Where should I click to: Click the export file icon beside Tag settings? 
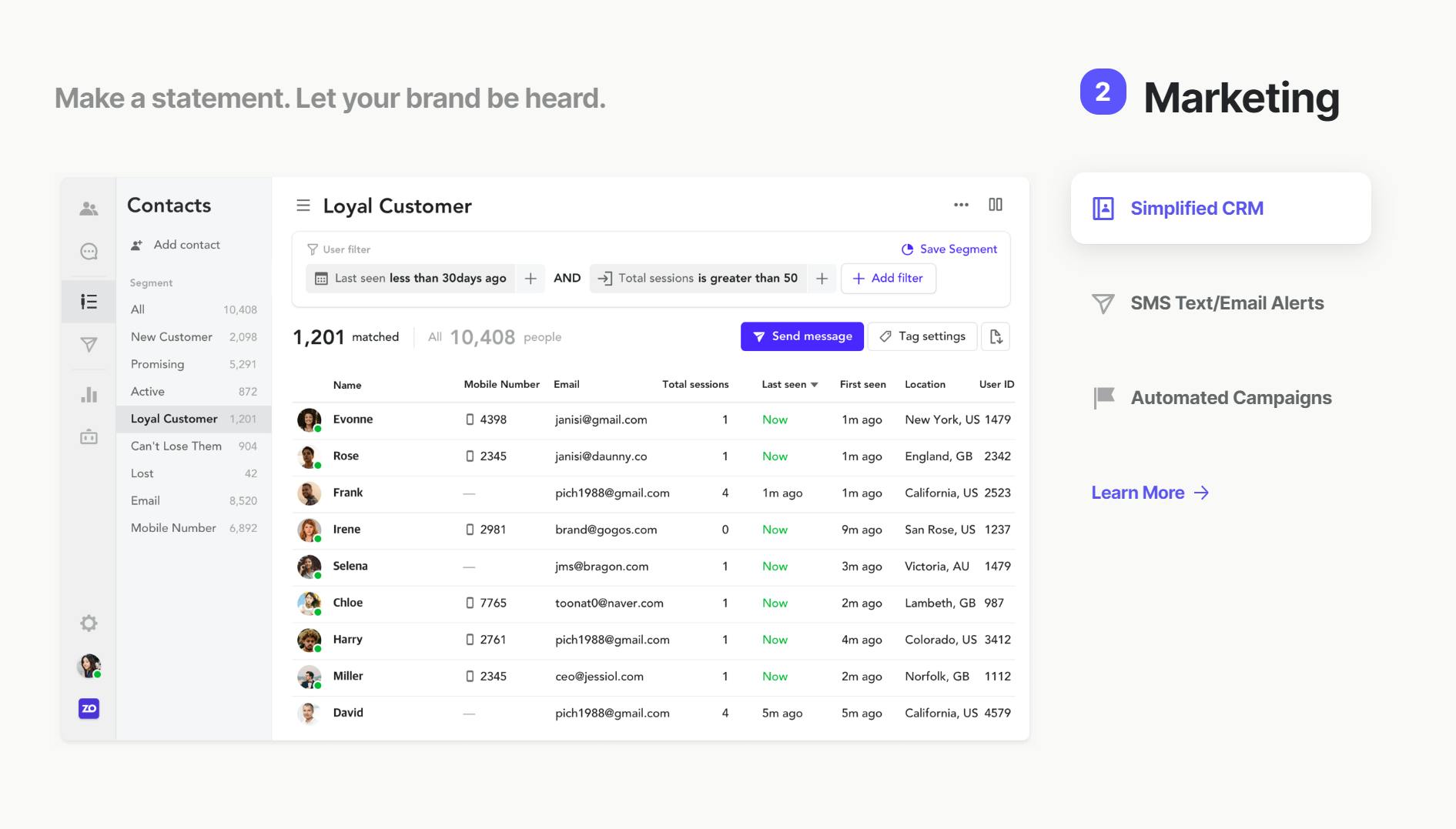996,336
